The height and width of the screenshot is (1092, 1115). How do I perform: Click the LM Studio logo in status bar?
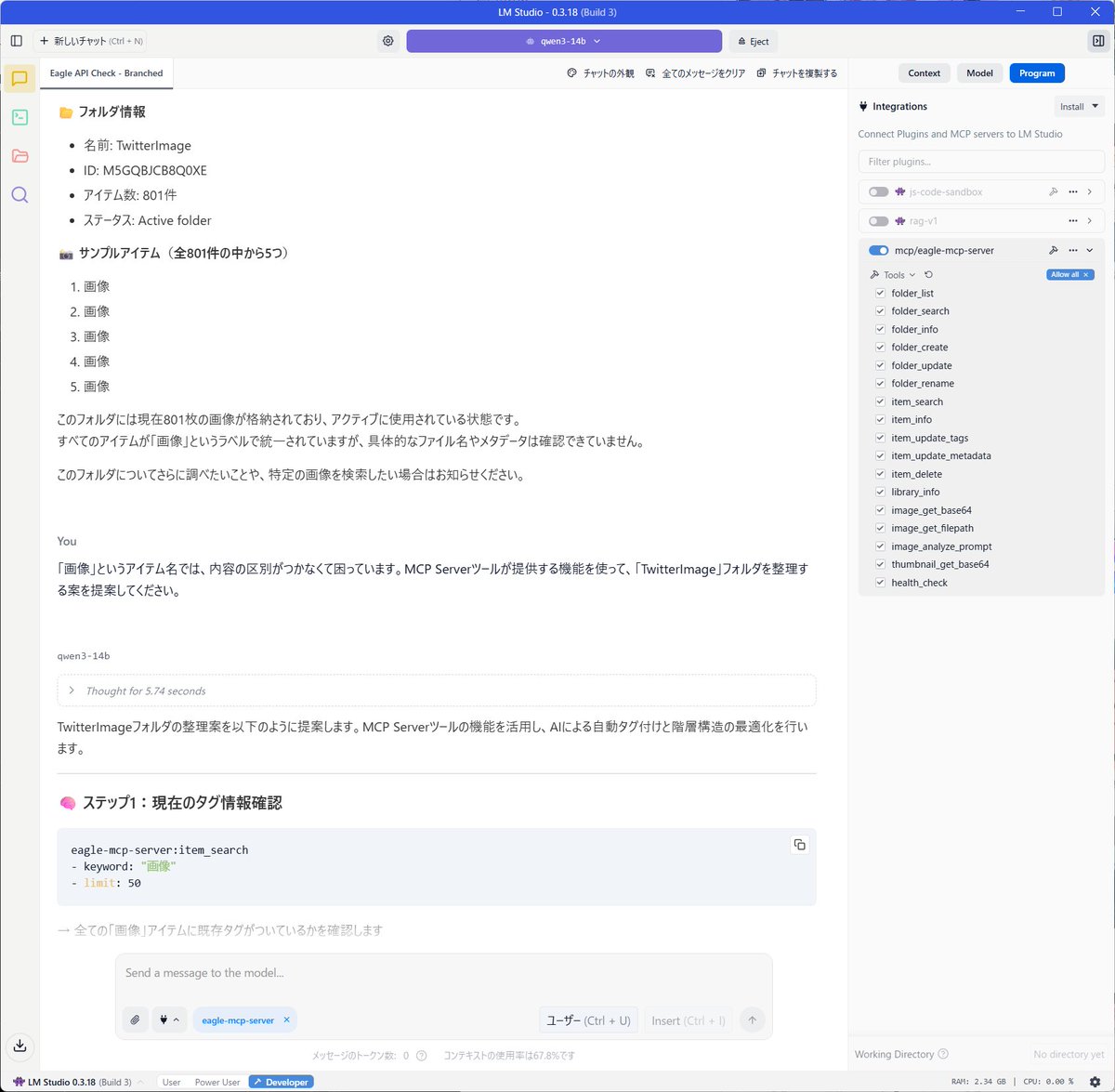click(19, 1082)
